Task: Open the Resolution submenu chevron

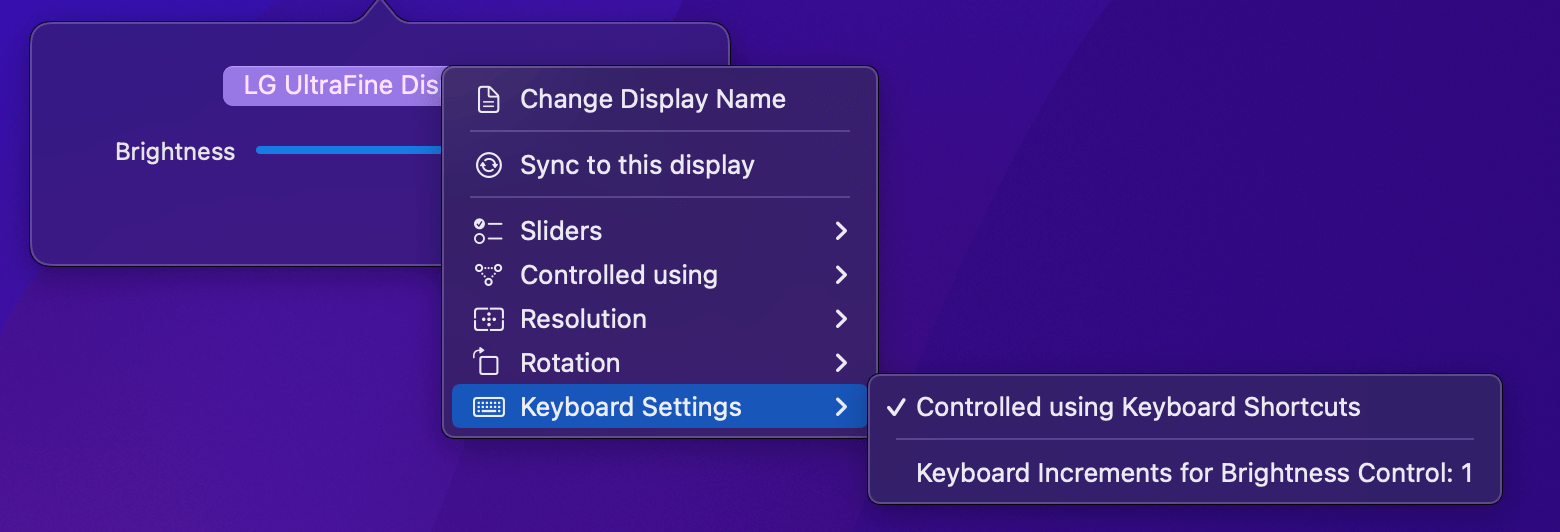Action: (841, 319)
